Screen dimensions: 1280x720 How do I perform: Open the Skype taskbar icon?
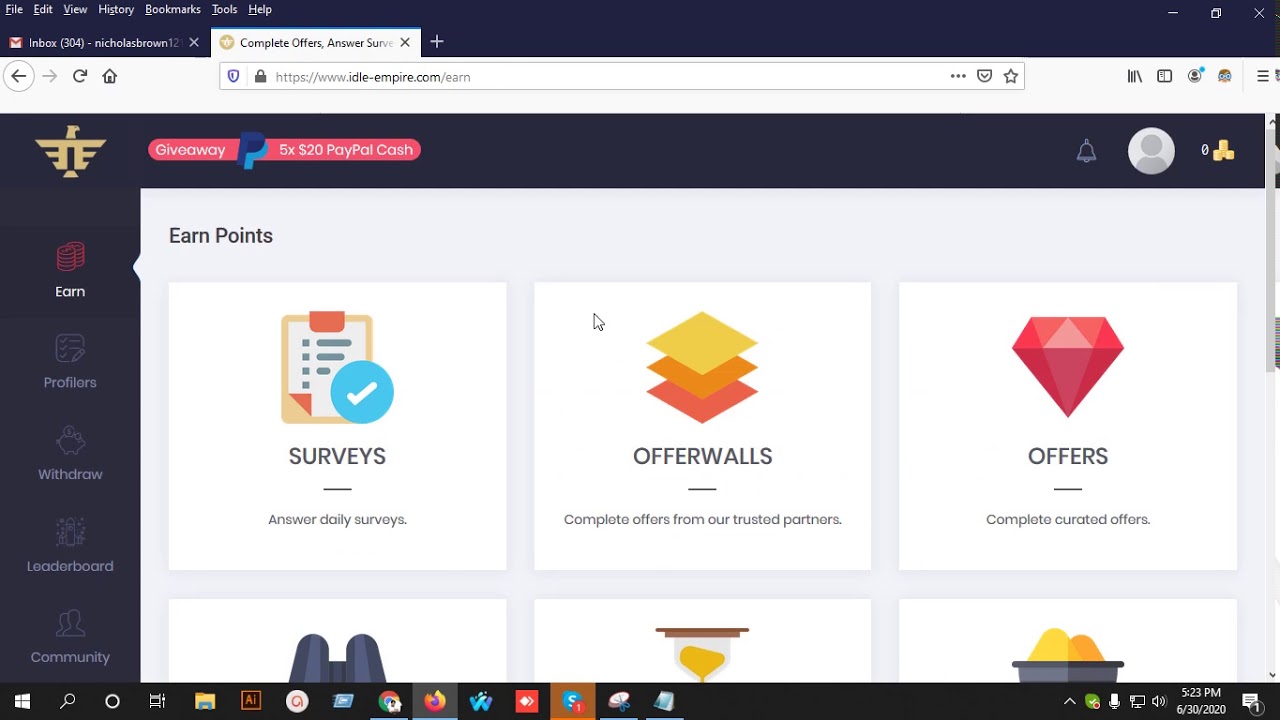point(573,701)
